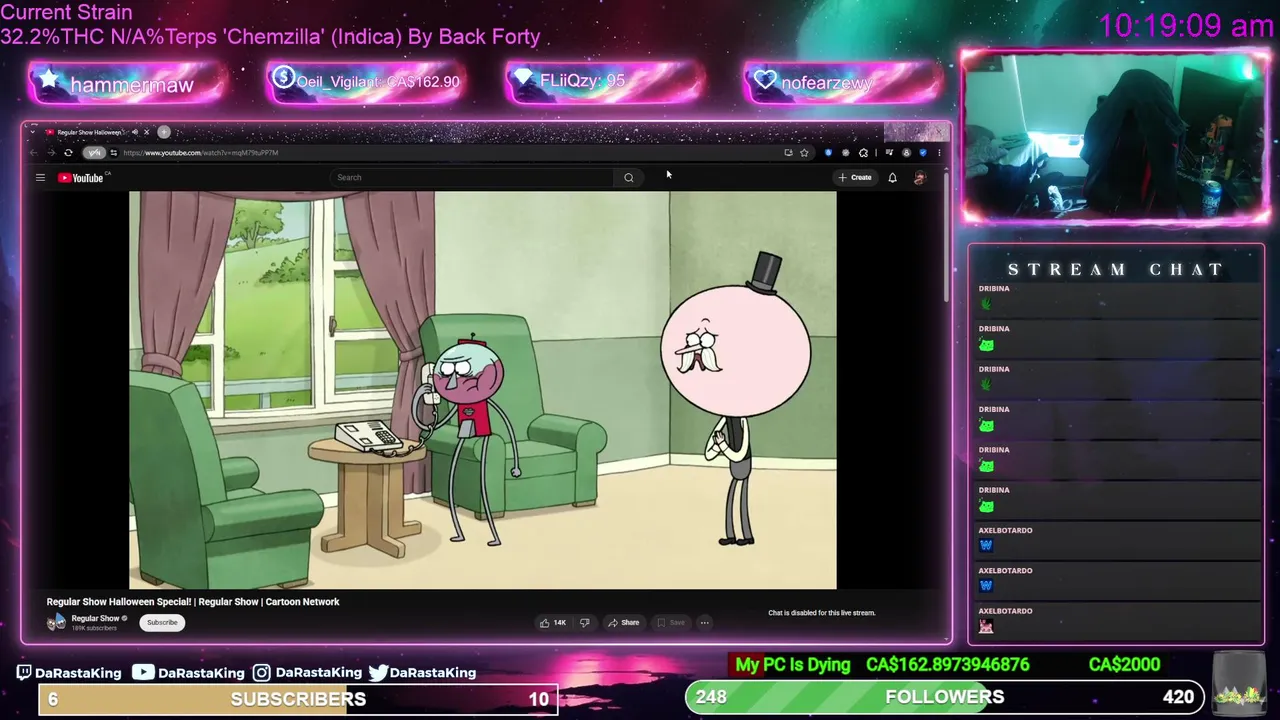Click the install/cast icon left of bookmark star
Screen dimensions: 1280x720
click(789, 153)
